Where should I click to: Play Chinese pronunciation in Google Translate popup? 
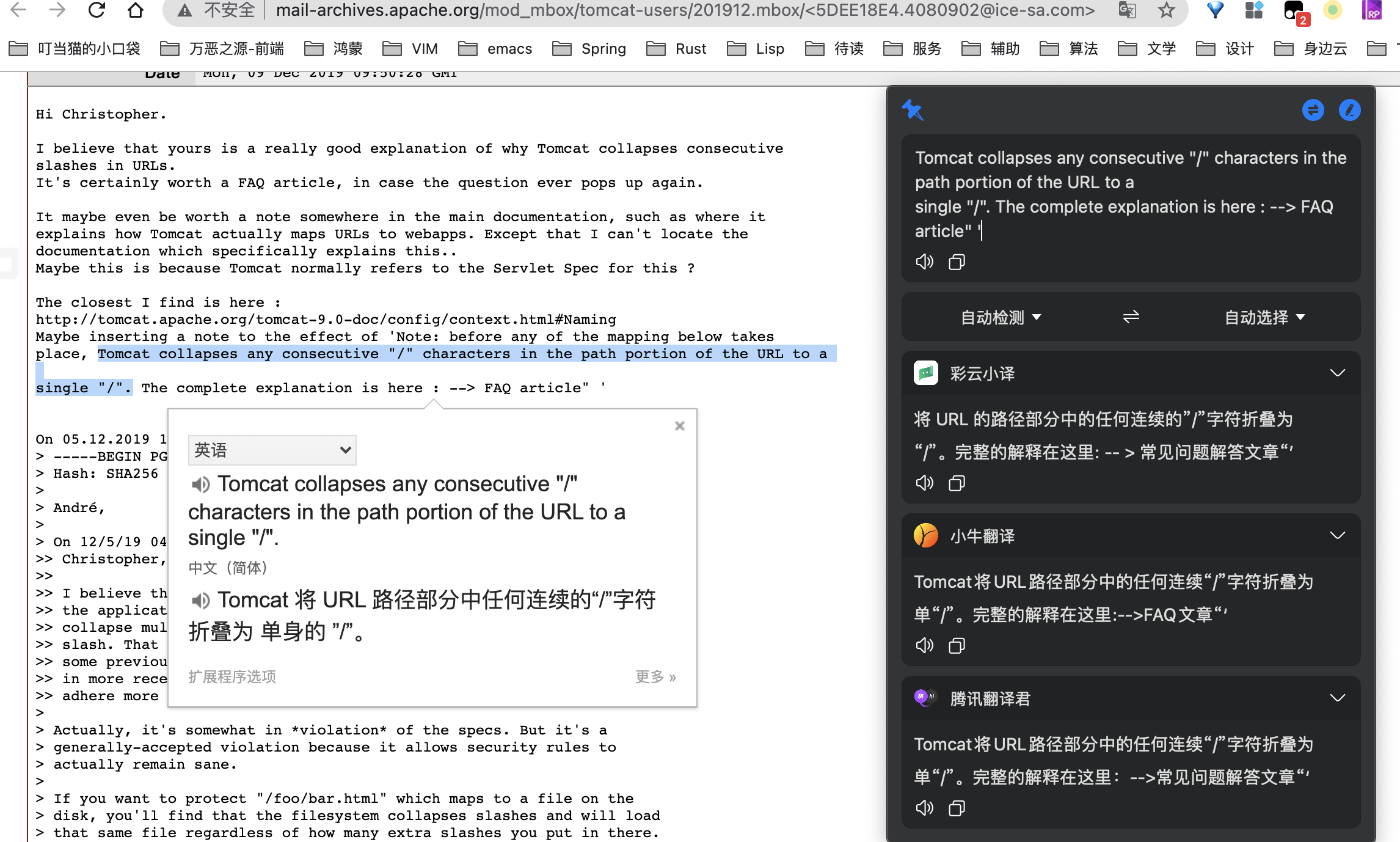200,601
